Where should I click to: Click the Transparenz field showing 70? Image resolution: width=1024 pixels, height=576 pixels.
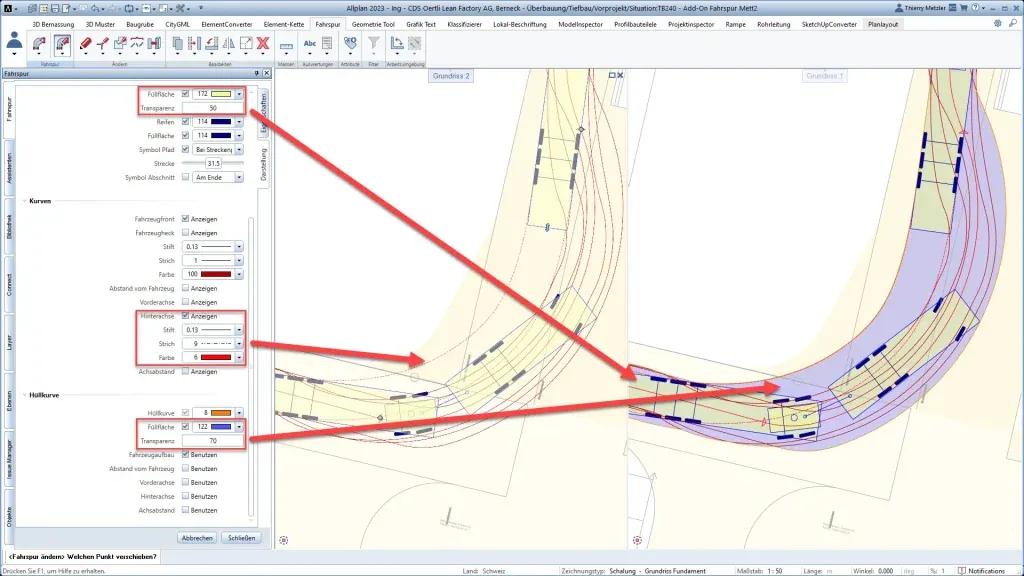tap(213, 439)
